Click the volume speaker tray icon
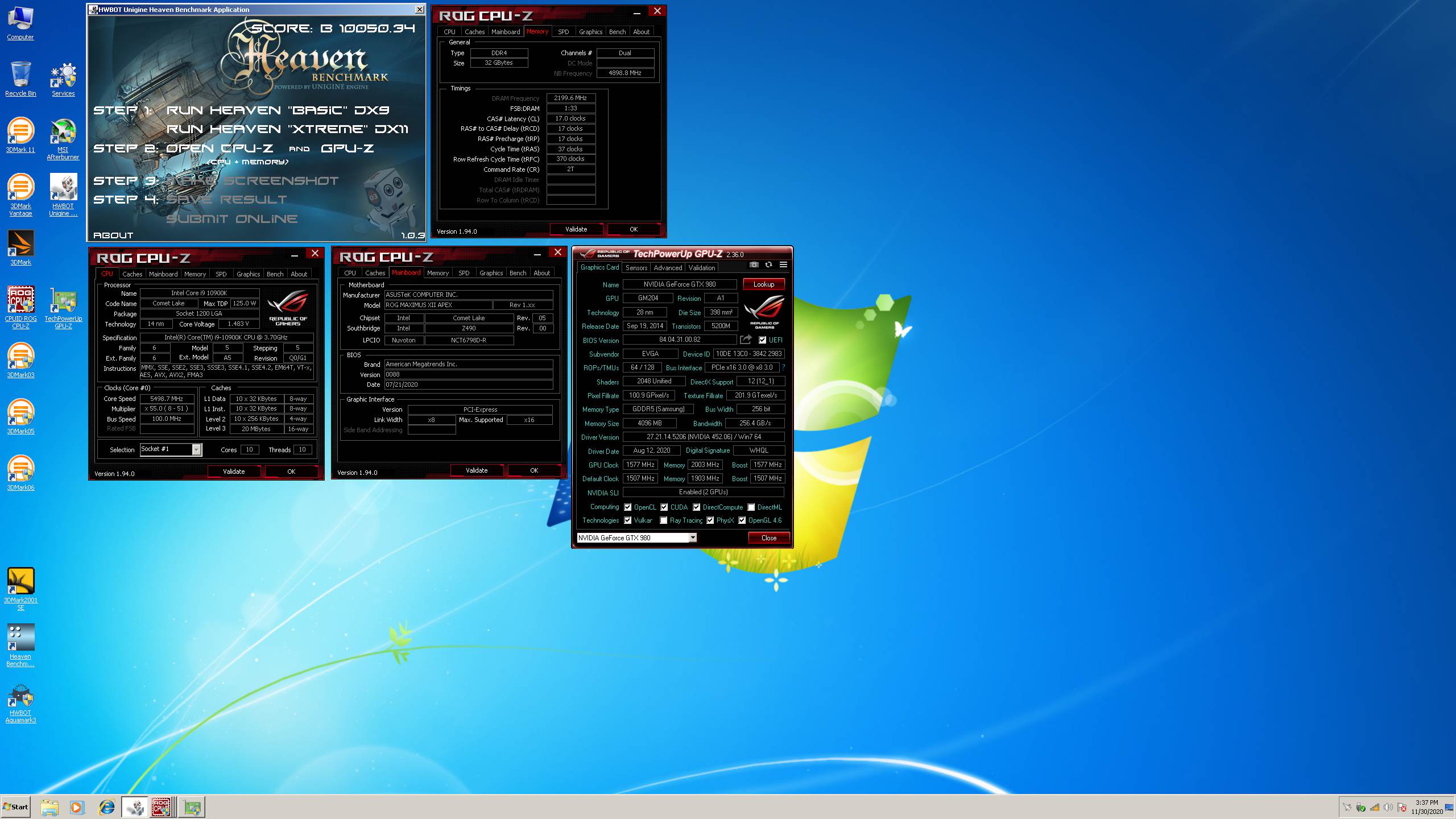 click(x=1388, y=807)
